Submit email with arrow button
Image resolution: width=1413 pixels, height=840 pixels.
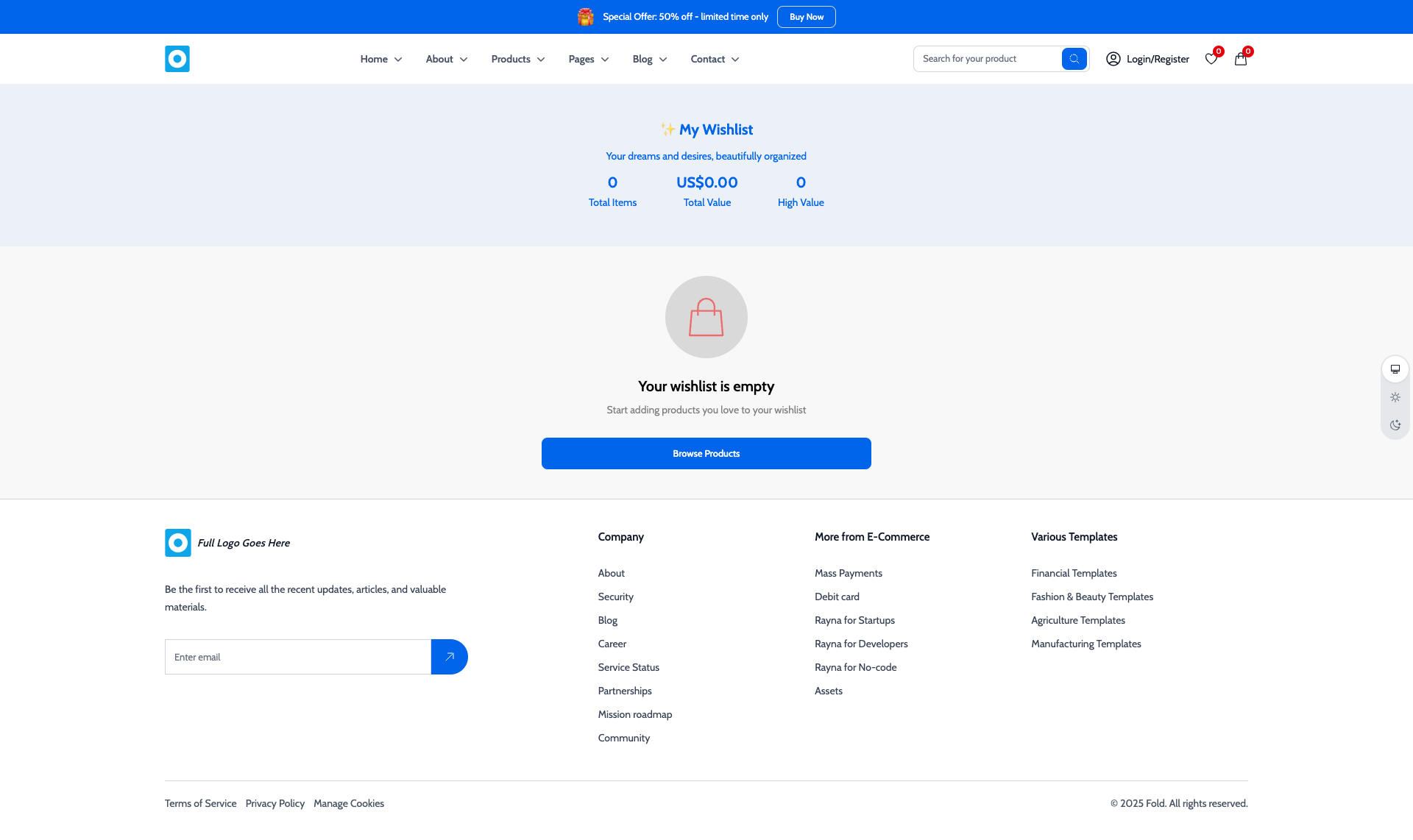click(449, 657)
